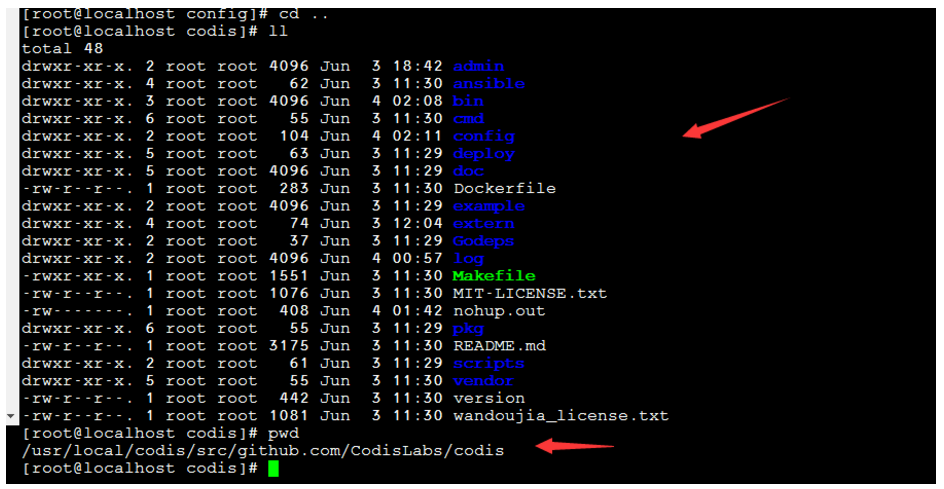The height and width of the screenshot is (489, 944).
Task: Click the 'cd ..' command text
Action: coord(304,14)
